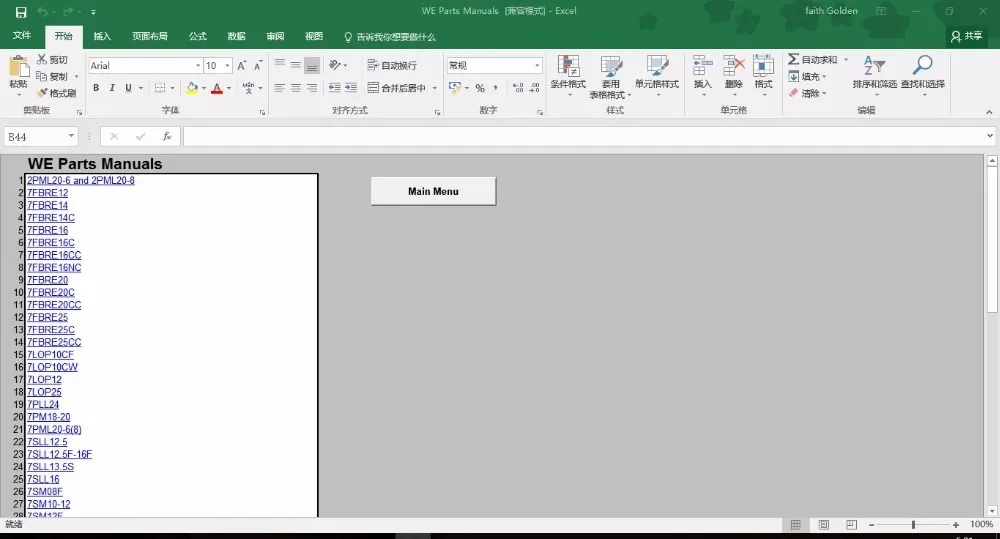Open the number format 常规 dropdown

point(537,66)
